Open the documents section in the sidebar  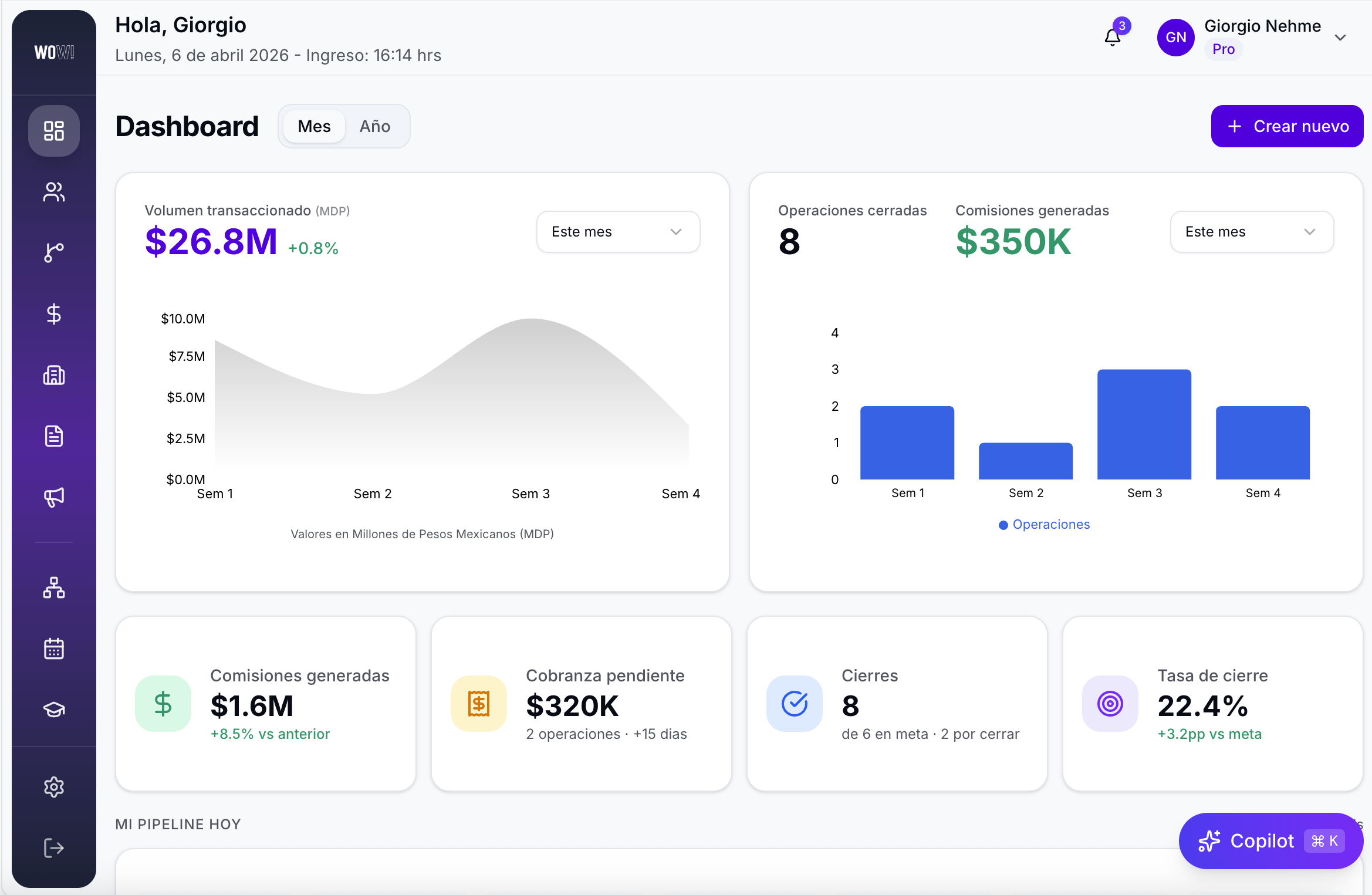click(x=54, y=436)
